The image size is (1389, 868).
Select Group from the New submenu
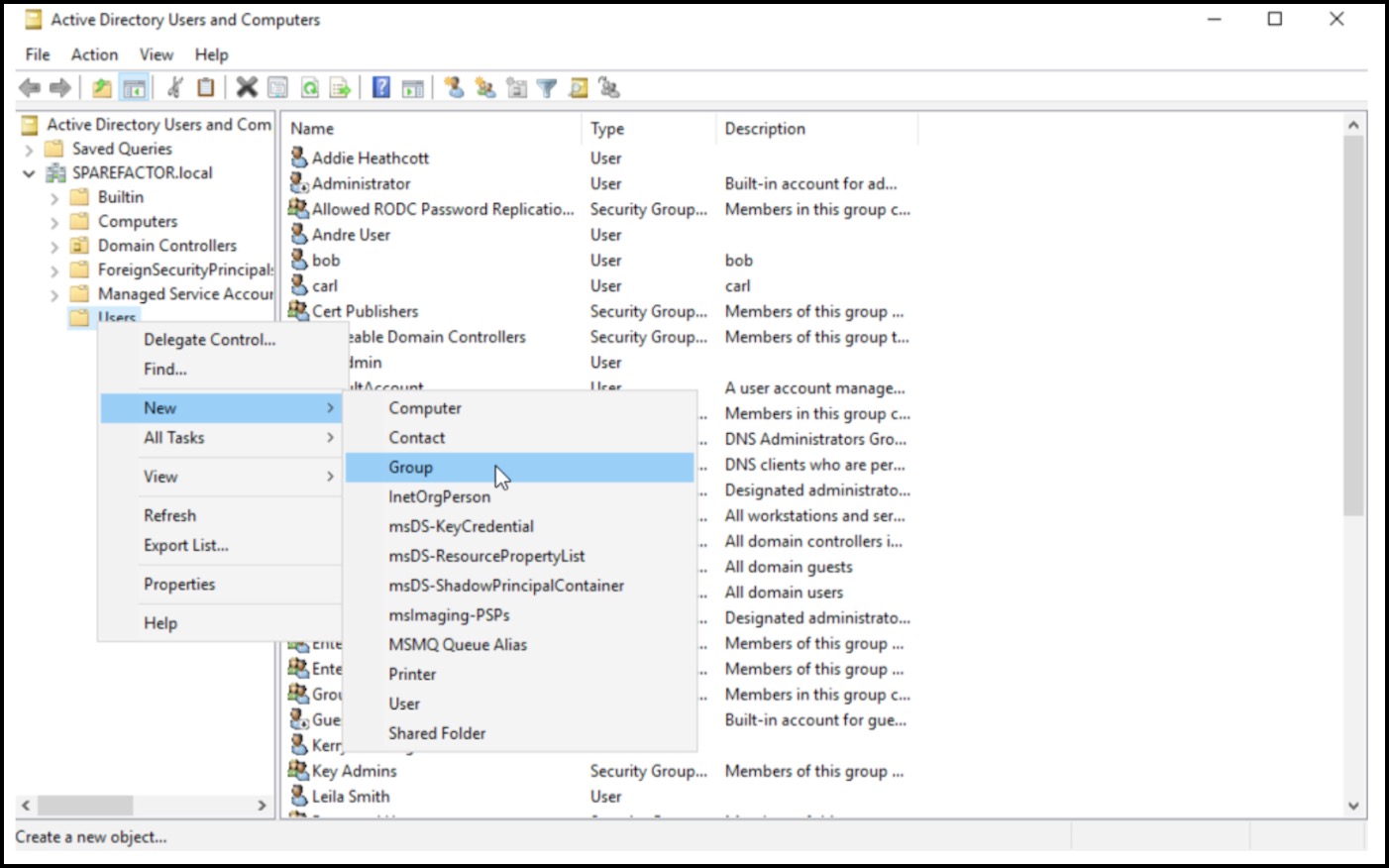(519, 467)
